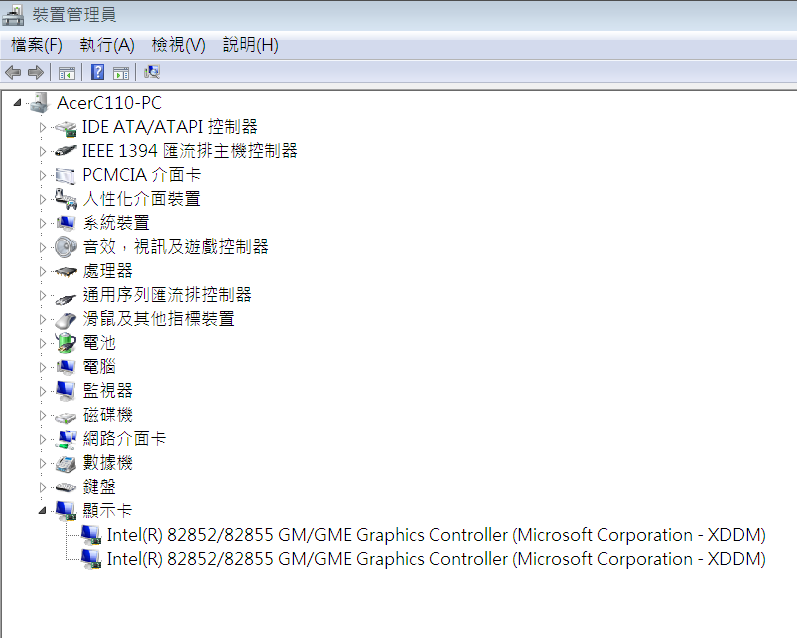This screenshot has height=638, width=797.
Task: Toggle the action pane toolbar icon
Action: click(x=121, y=73)
